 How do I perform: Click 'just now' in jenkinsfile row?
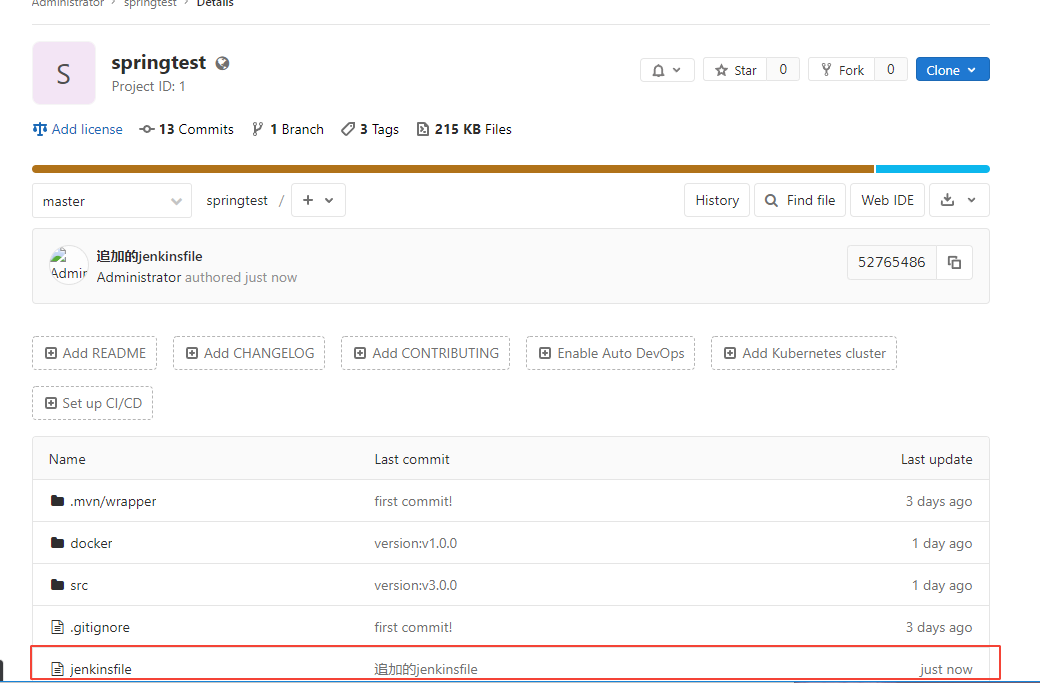(946, 669)
